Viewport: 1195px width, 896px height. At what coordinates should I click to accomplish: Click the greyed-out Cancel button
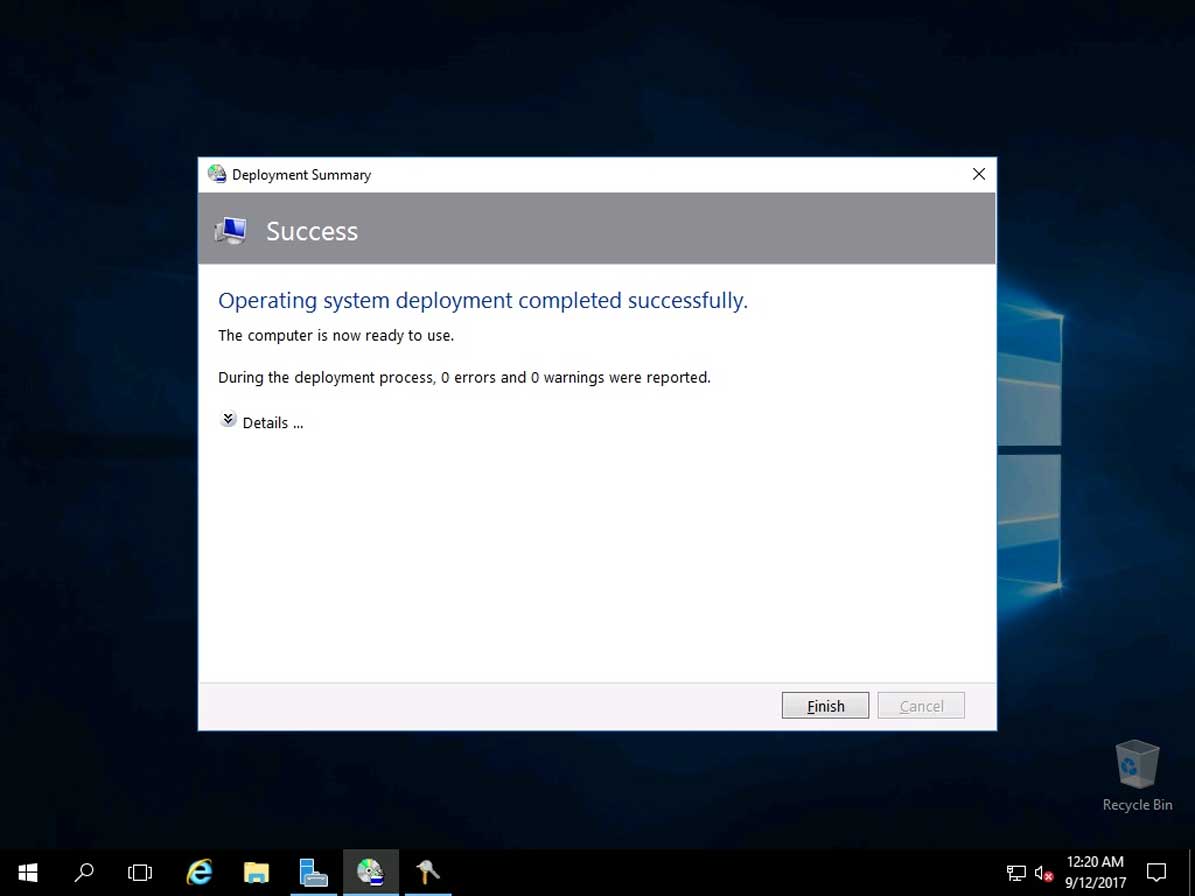pos(921,706)
